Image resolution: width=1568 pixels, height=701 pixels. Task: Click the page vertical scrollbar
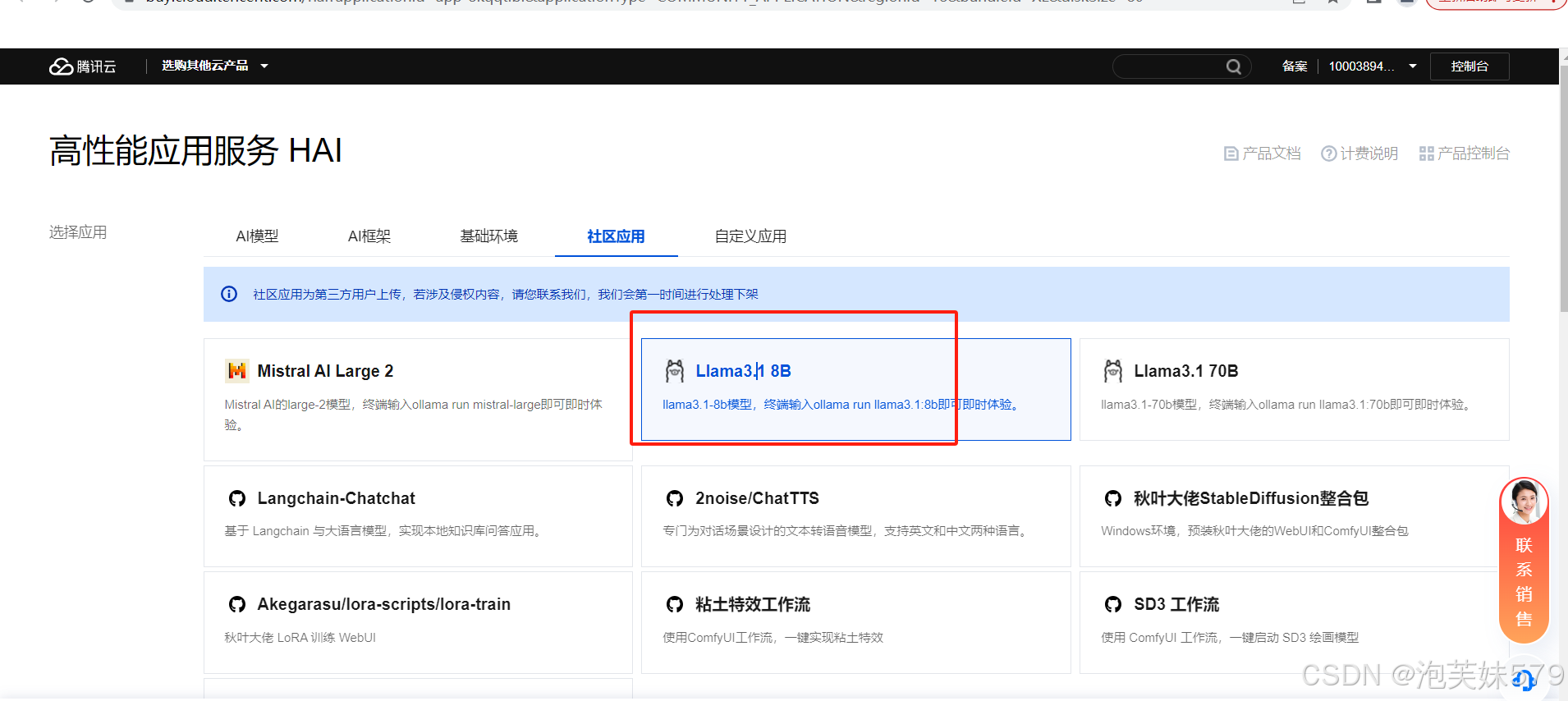pos(1563,189)
